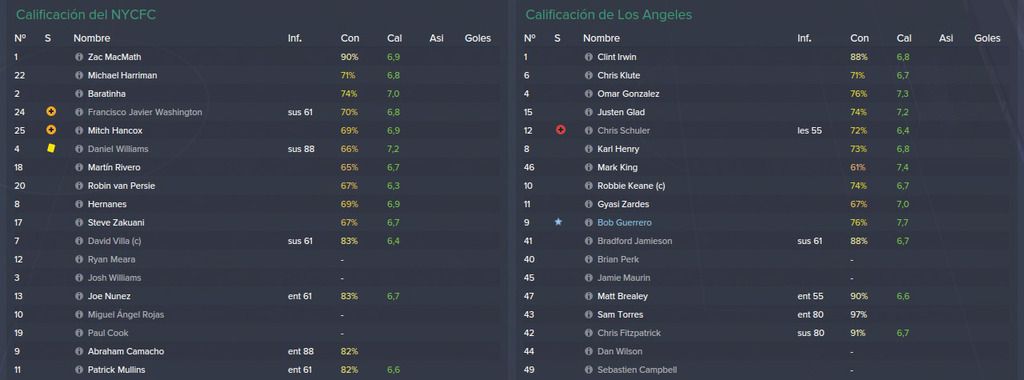
Task: Open info icon next to Robin van Persie
Action: (x=79, y=186)
